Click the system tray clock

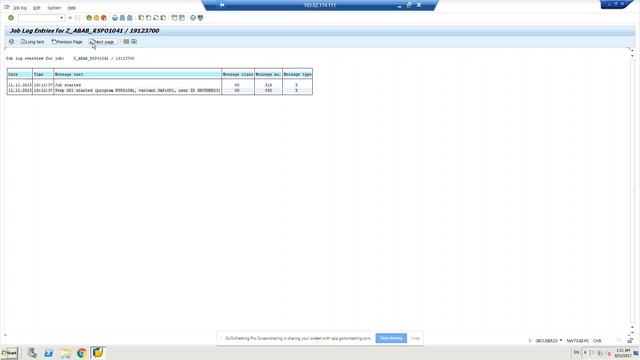[623, 353]
